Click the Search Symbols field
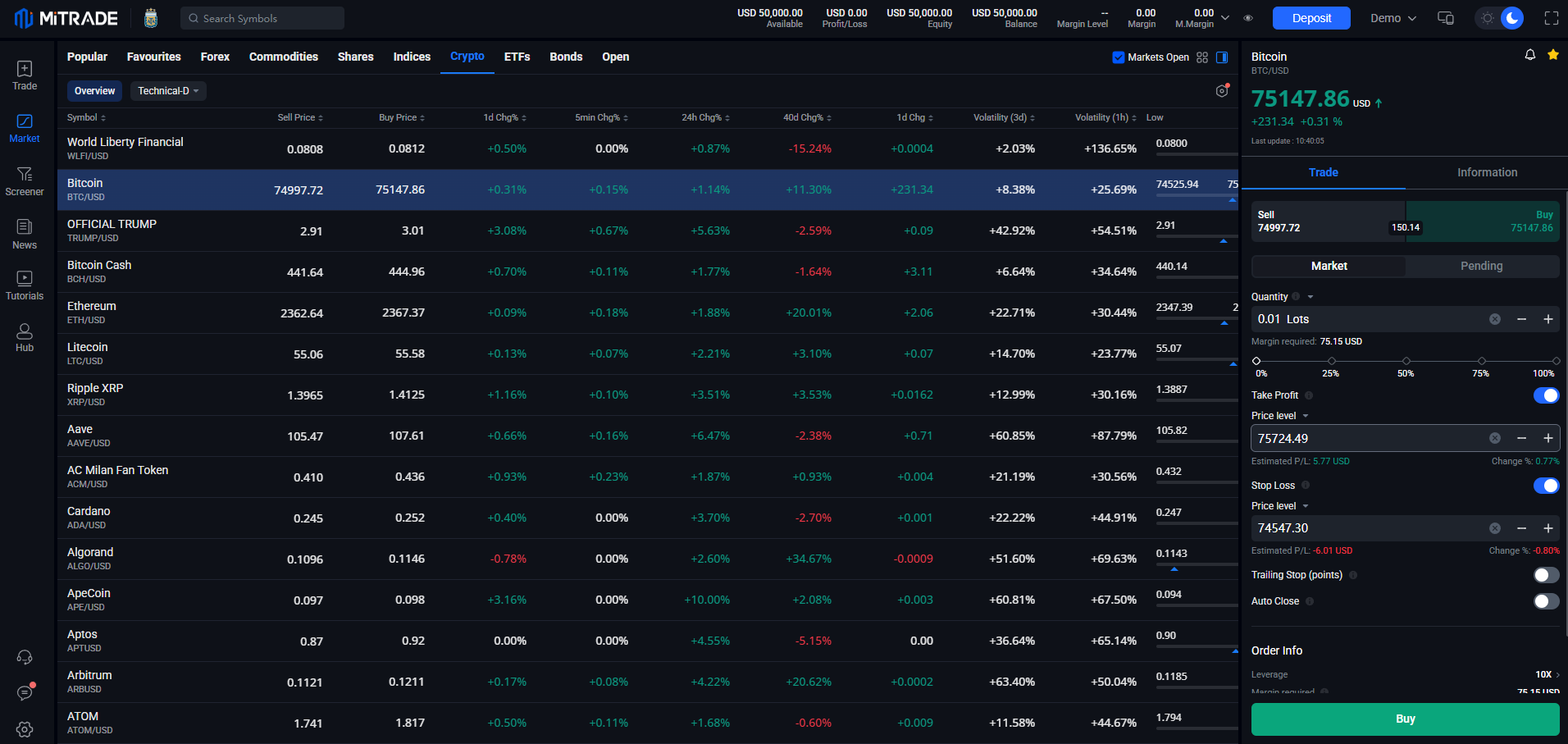Screen dimensions: 1568x744 point(262,17)
